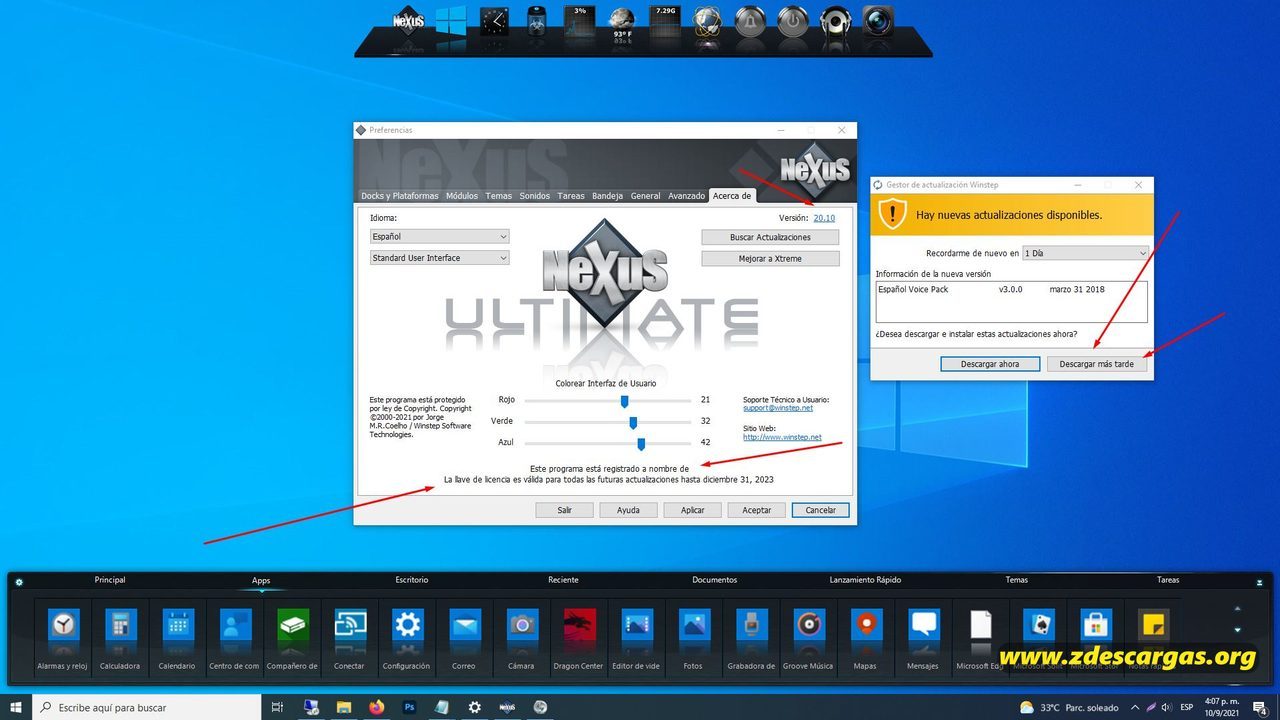Click the Buscar Actualizaciones button

tap(770, 237)
